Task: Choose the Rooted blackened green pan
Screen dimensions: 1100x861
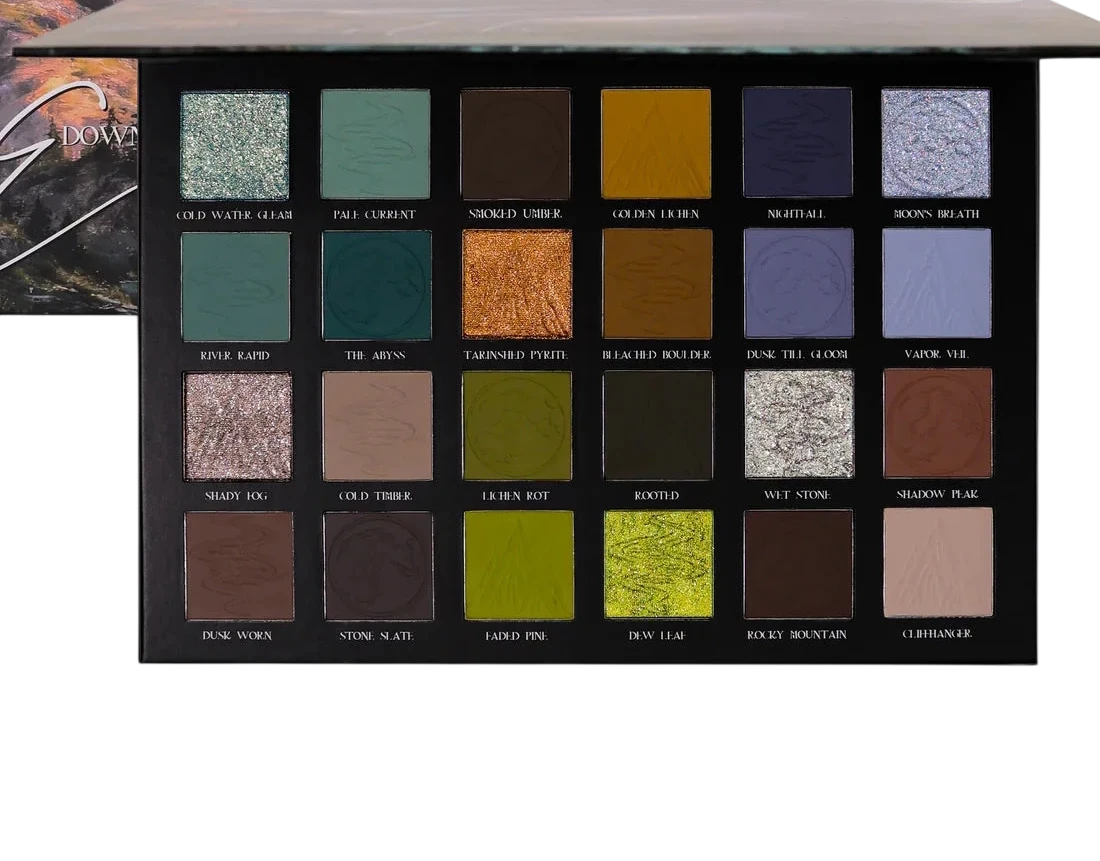Action: pyautogui.click(x=658, y=425)
